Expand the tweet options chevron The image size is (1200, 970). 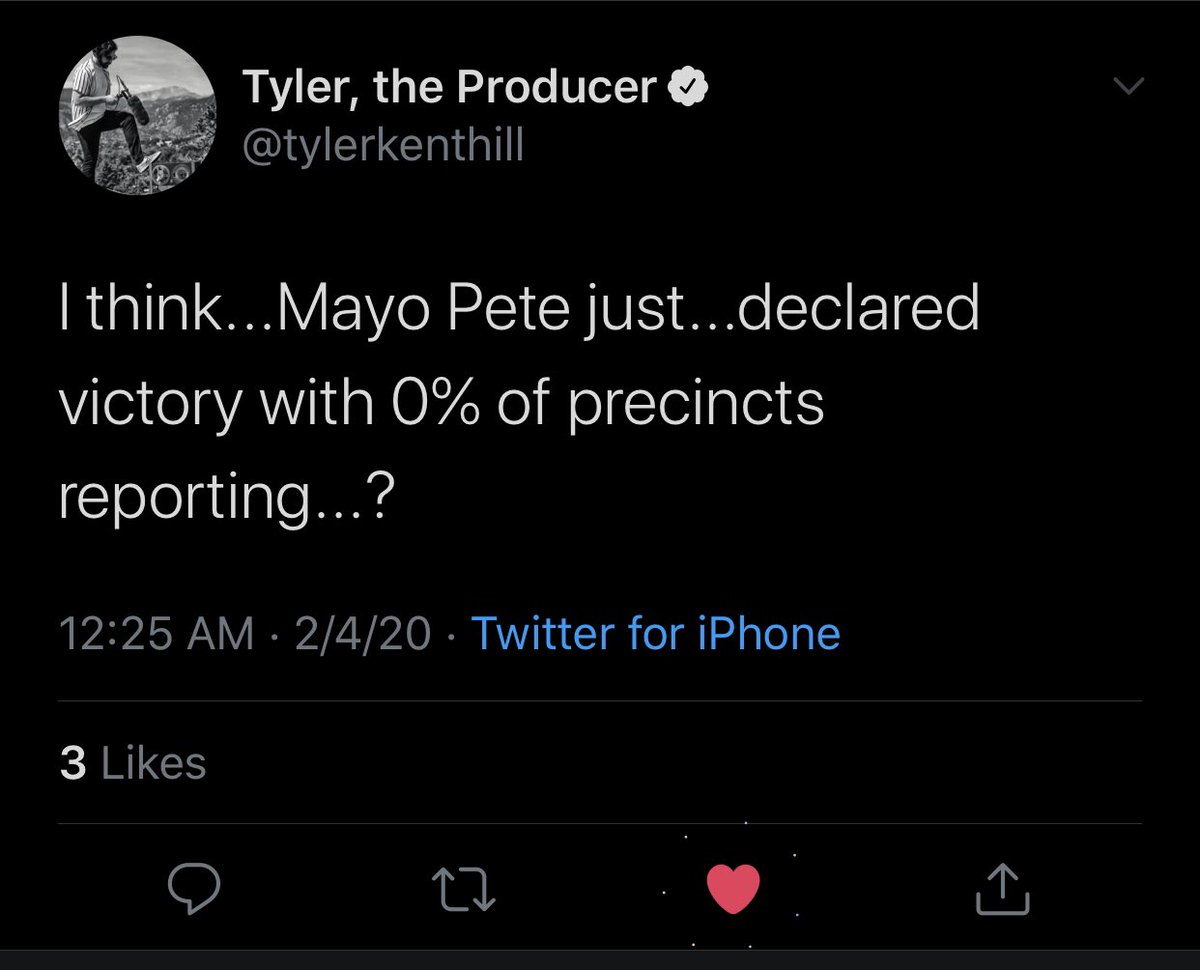(1128, 88)
